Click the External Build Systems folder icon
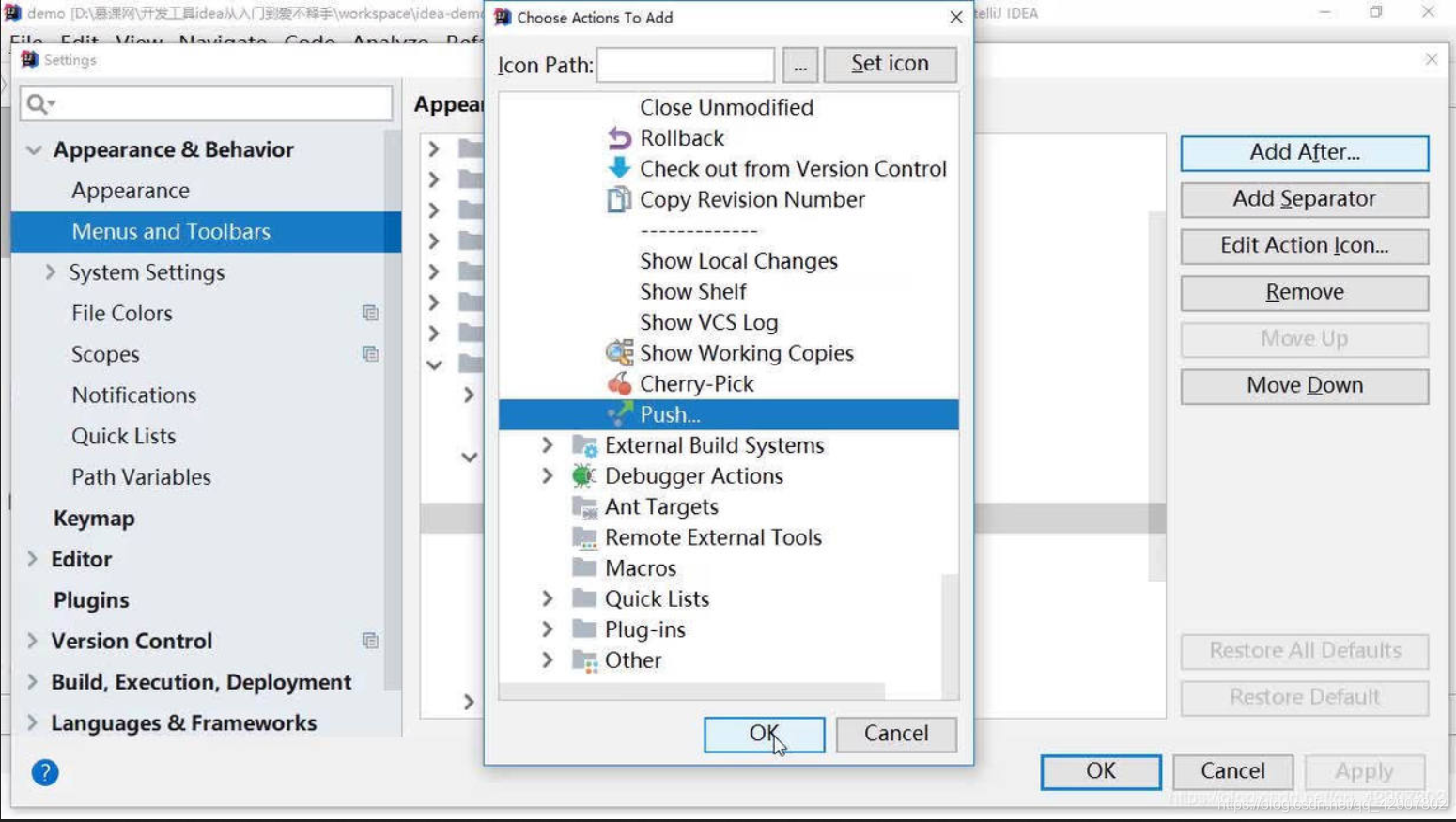Image resolution: width=1456 pixels, height=822 pixels. pos(584,445)
